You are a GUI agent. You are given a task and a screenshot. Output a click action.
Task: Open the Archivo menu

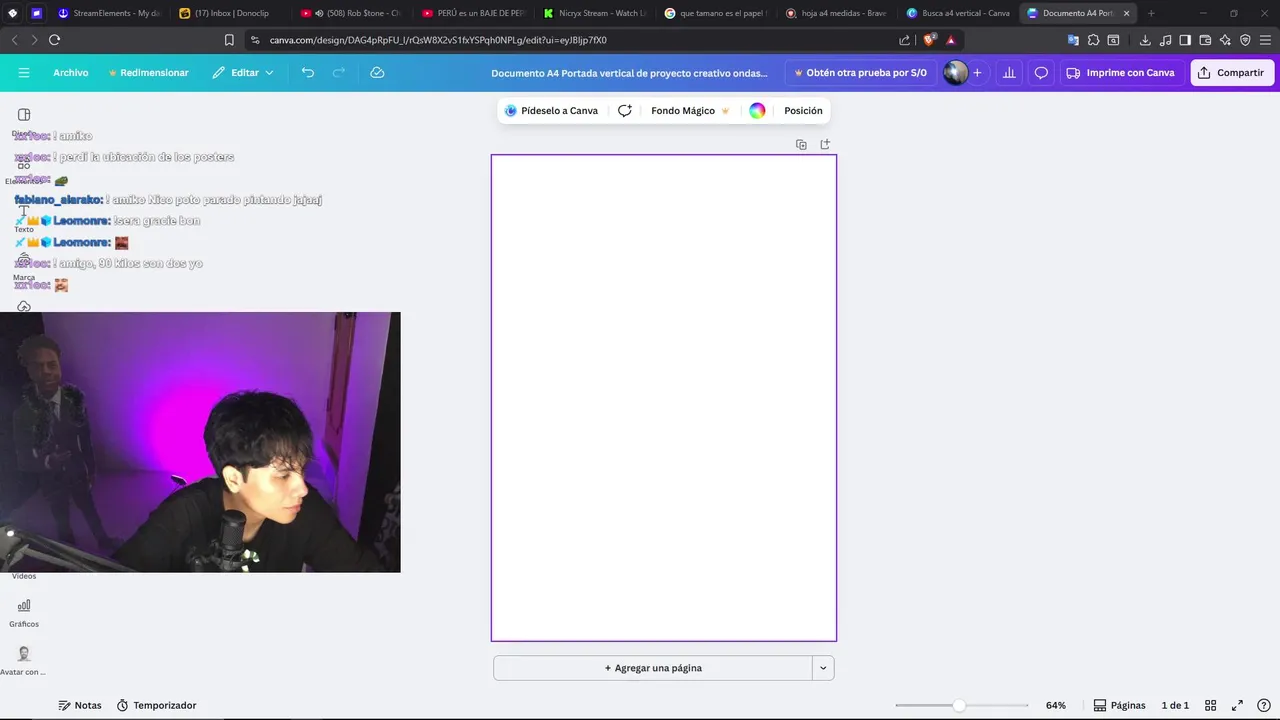pyautogui.click(x=71, y=73)
